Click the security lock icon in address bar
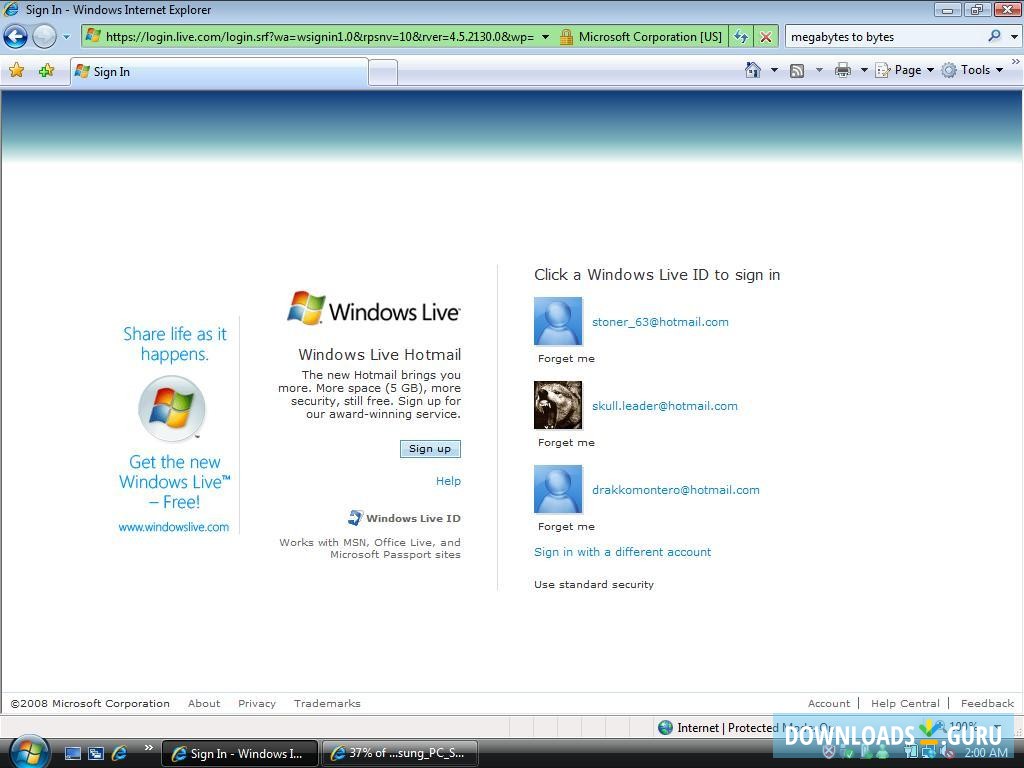The image size is (1024, 768). 566,37
